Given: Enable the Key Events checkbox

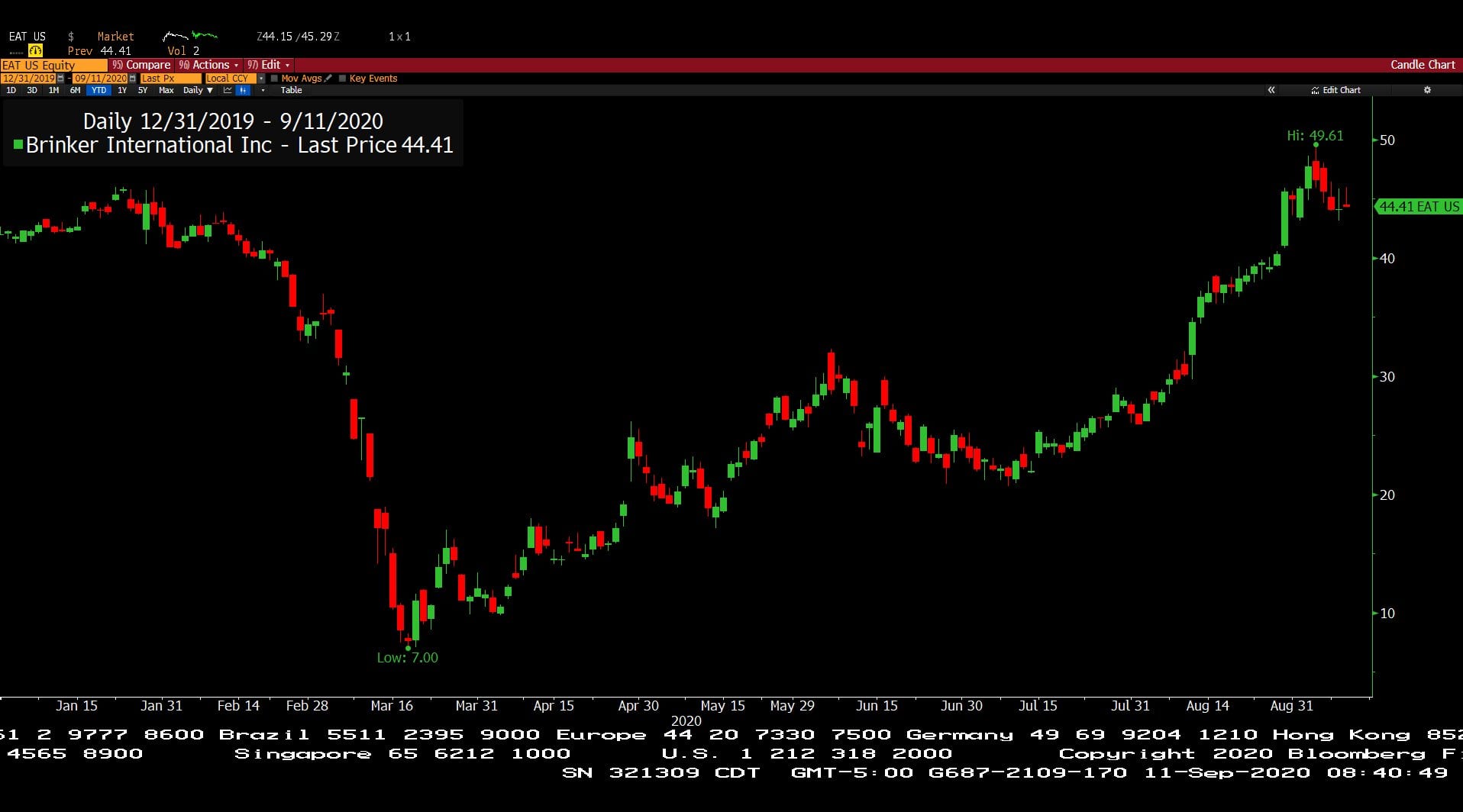Looking at the screenshot, I should [x=342, y=79].
